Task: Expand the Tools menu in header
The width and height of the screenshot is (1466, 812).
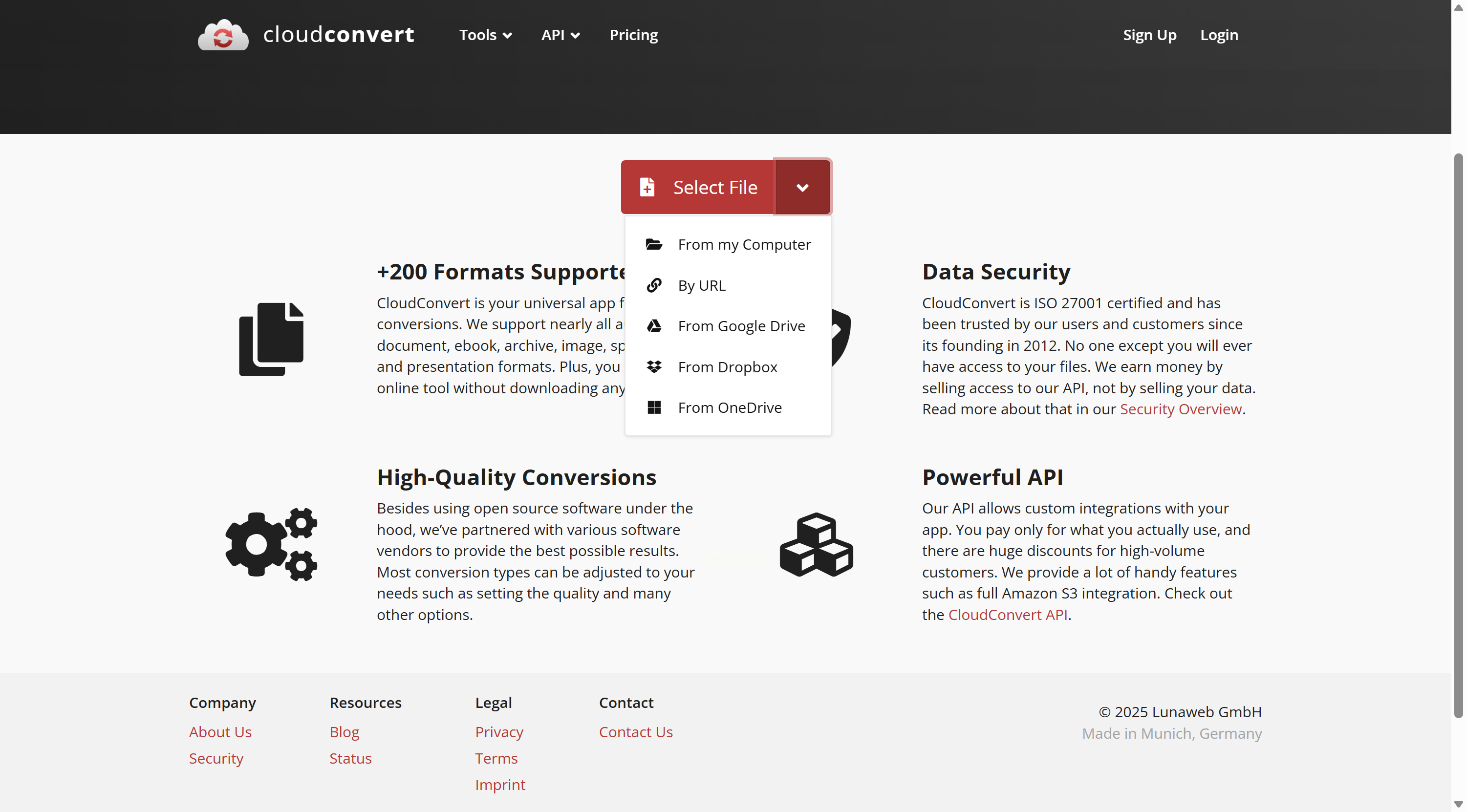Action: click(x=485, y=35)
